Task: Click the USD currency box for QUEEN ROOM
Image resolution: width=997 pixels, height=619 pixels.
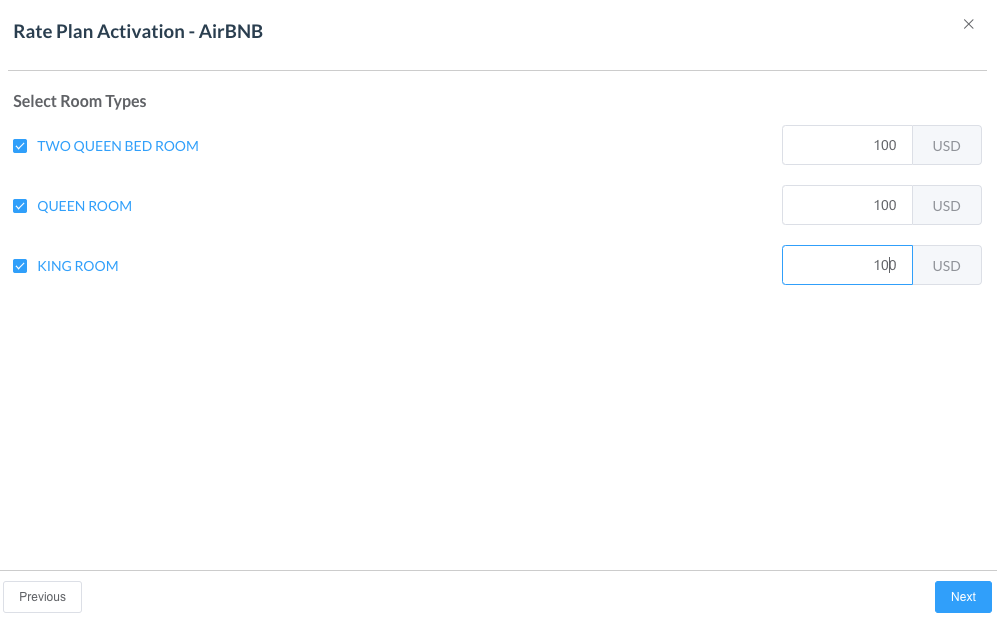Action: coord(946,205)
